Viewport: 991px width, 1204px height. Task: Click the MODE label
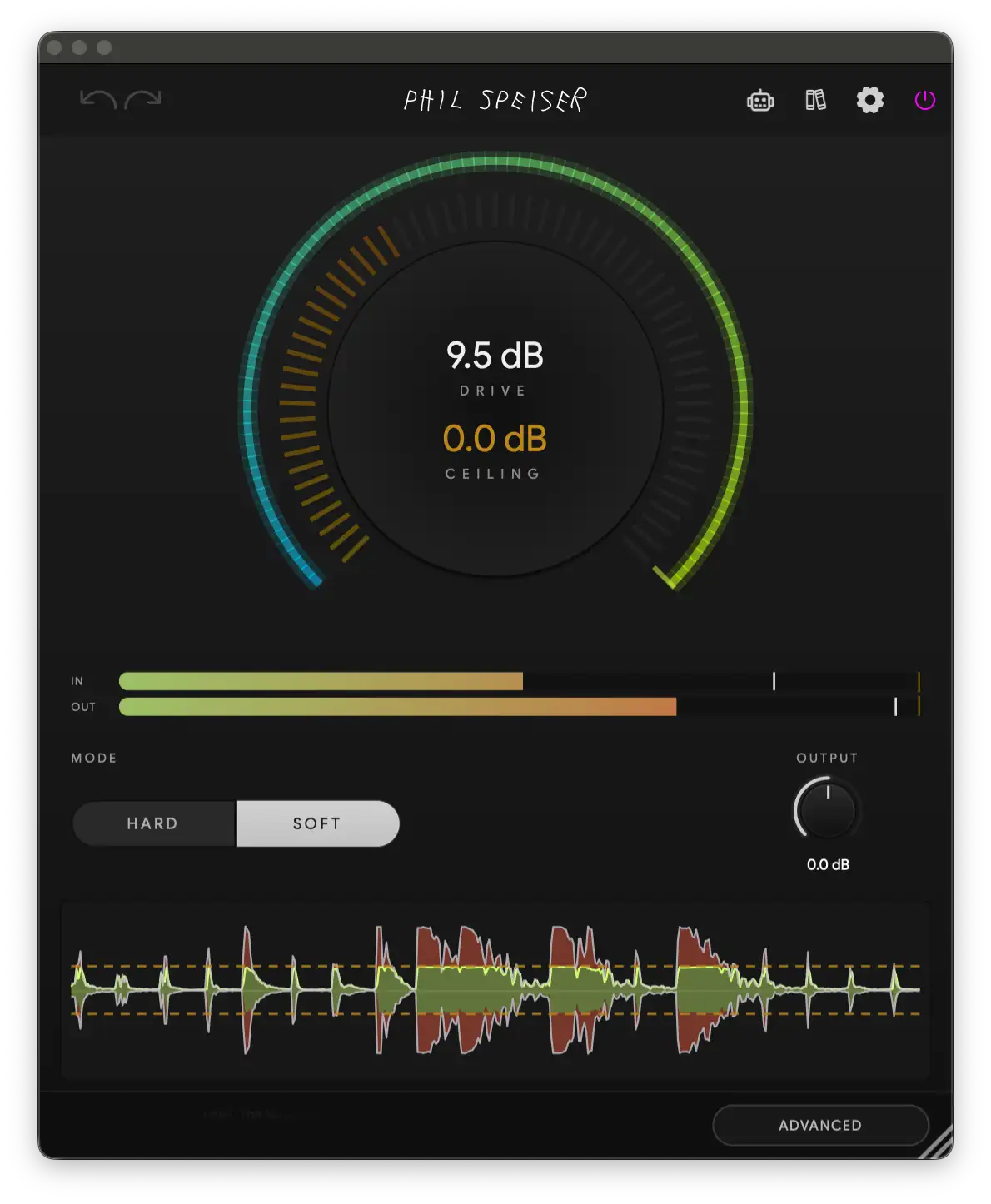(94, 758)
